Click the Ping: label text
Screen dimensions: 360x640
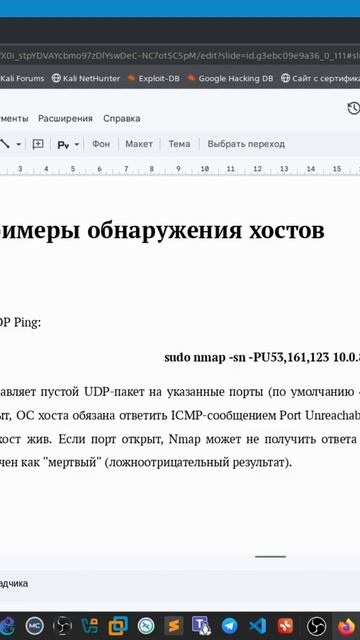pos(27,323)
